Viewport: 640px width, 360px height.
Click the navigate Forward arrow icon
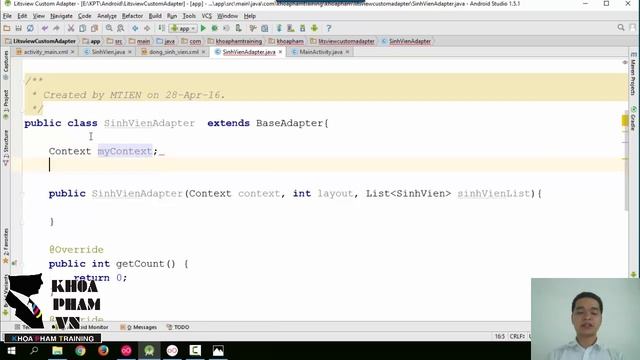(147, 28)
